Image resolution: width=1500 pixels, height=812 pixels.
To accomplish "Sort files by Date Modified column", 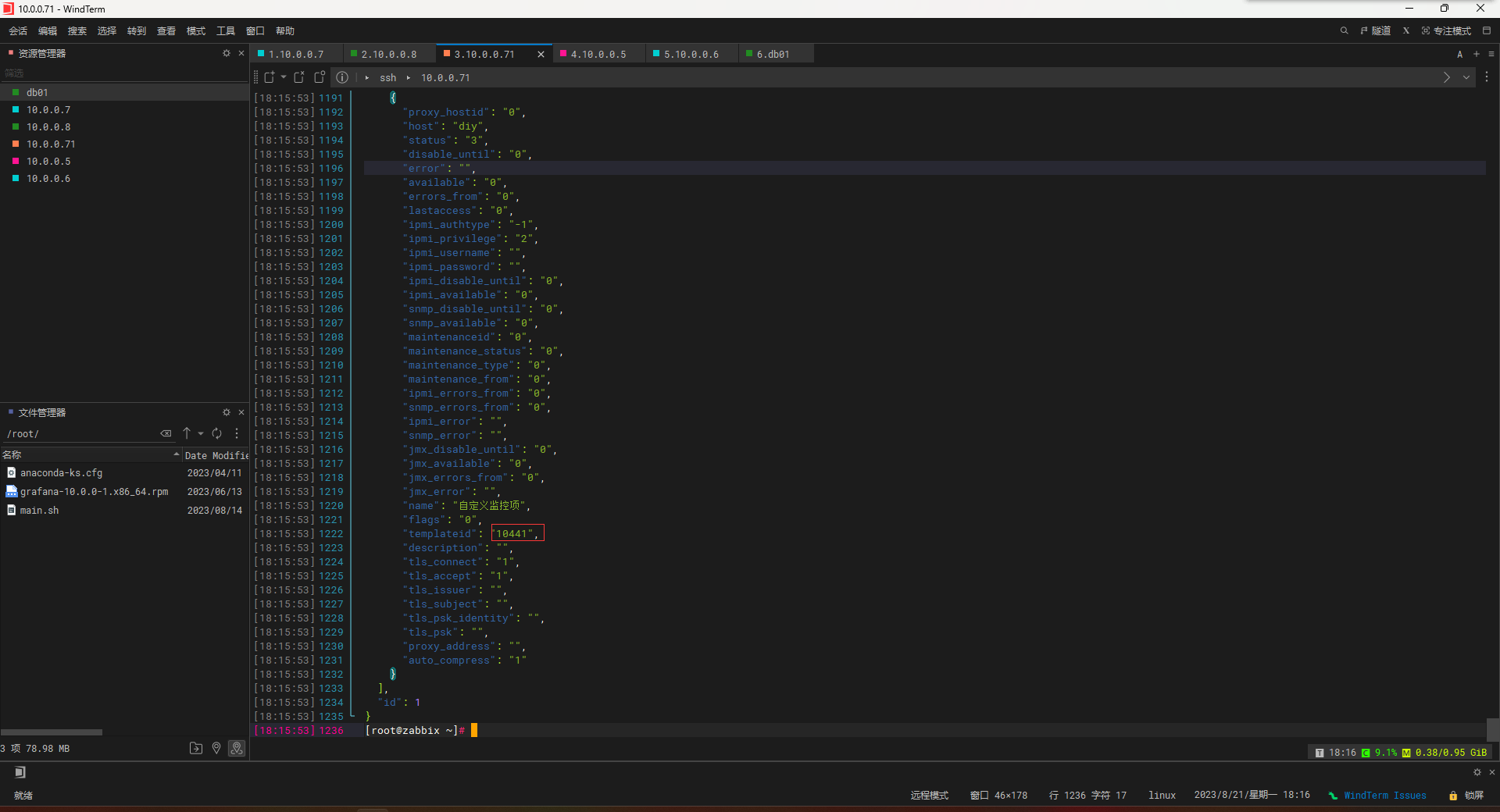I will coord(216,455).
